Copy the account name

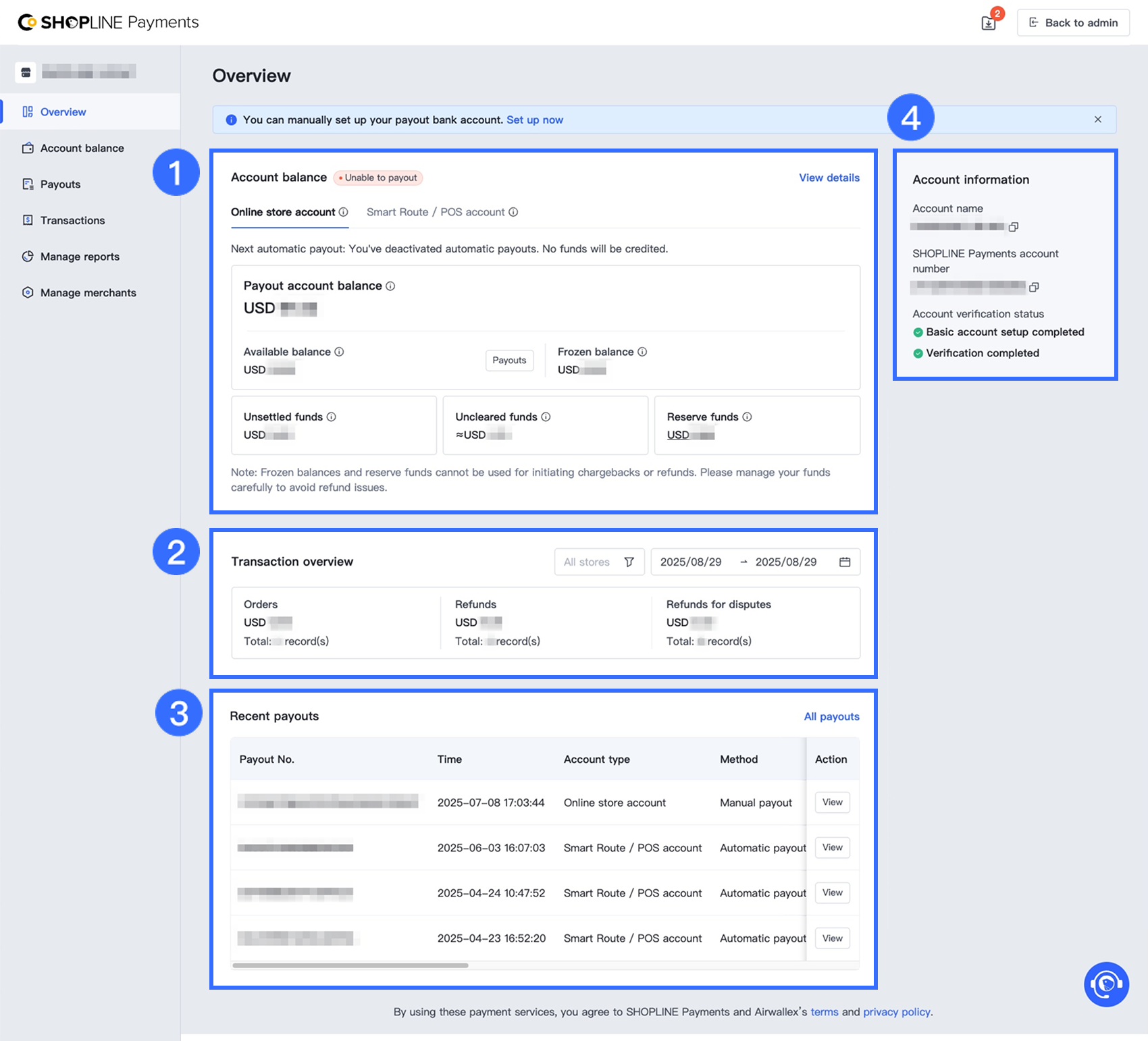point(1014,227)
